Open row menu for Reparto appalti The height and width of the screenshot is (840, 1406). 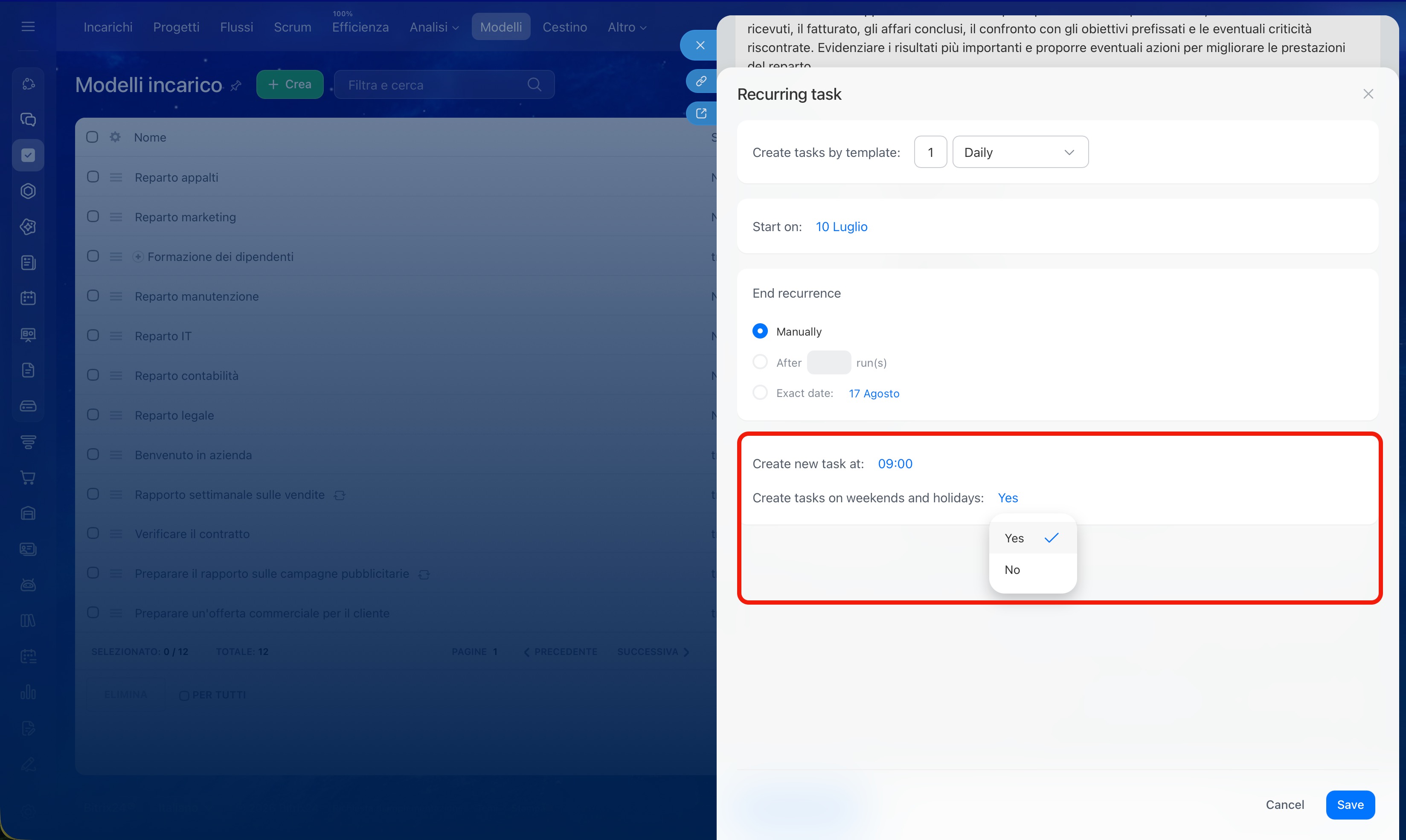(x=116, y=177)
